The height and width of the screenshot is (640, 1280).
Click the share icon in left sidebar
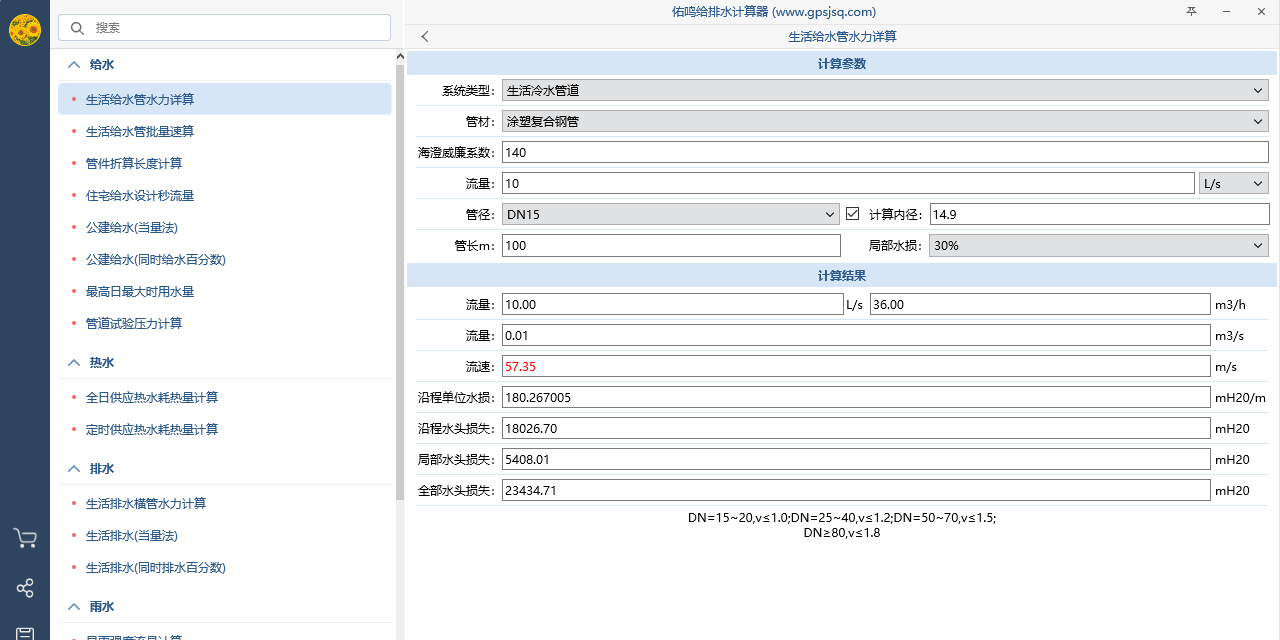tap(25, 588)
